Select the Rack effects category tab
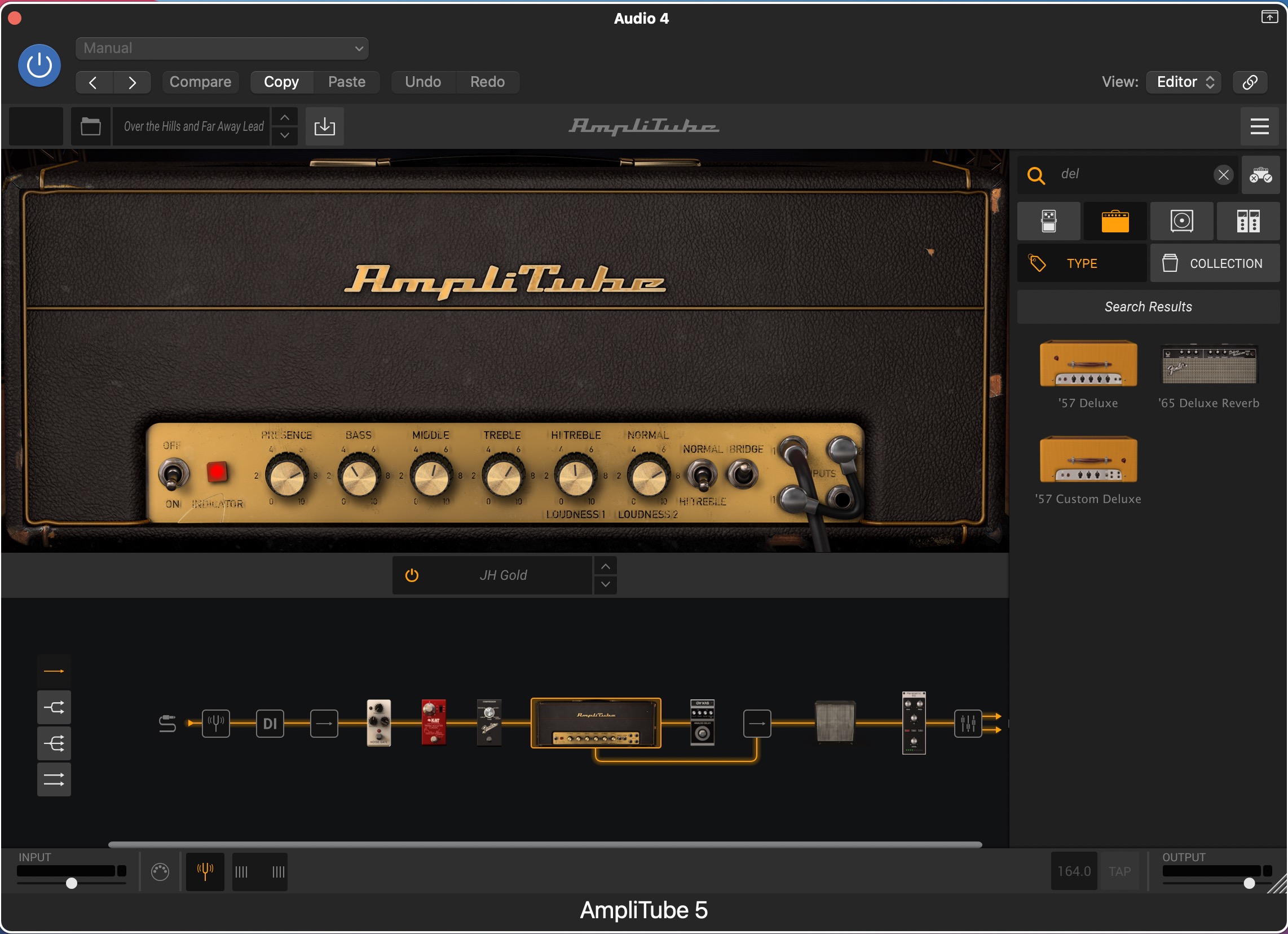The width and height of the screenshot is (1288, 934). (1249, 221)
